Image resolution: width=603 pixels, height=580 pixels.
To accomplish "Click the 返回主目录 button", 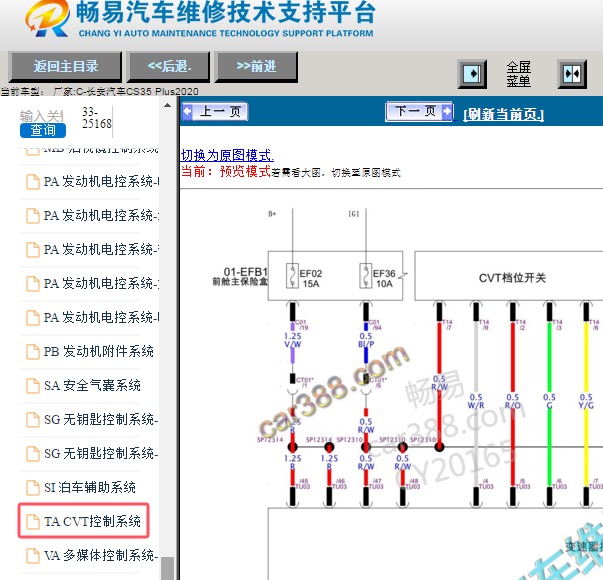I will [x=65, y=67].
